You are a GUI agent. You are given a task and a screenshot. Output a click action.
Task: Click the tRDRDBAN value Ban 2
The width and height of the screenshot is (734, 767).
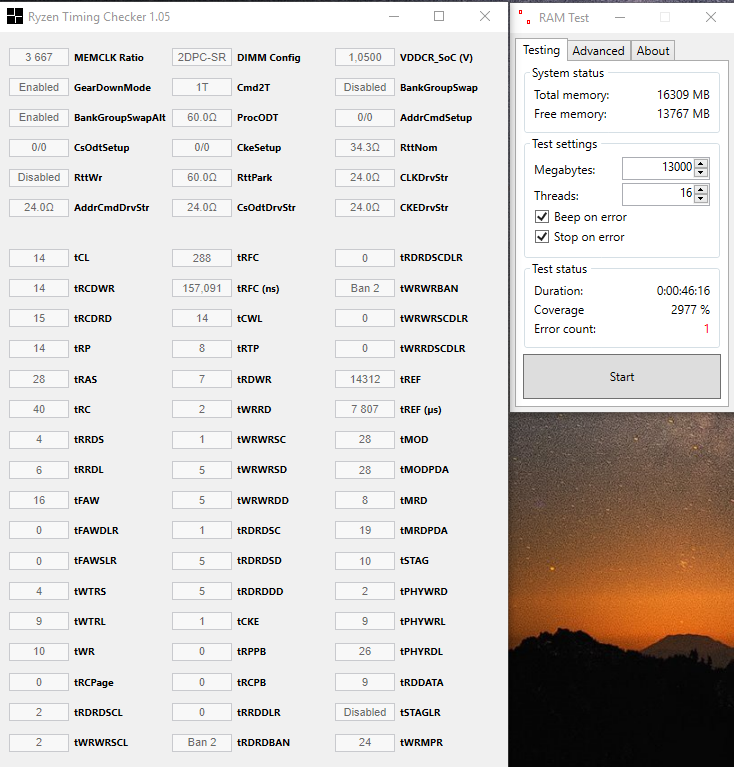pyautogui.click(x=202, y=742)
